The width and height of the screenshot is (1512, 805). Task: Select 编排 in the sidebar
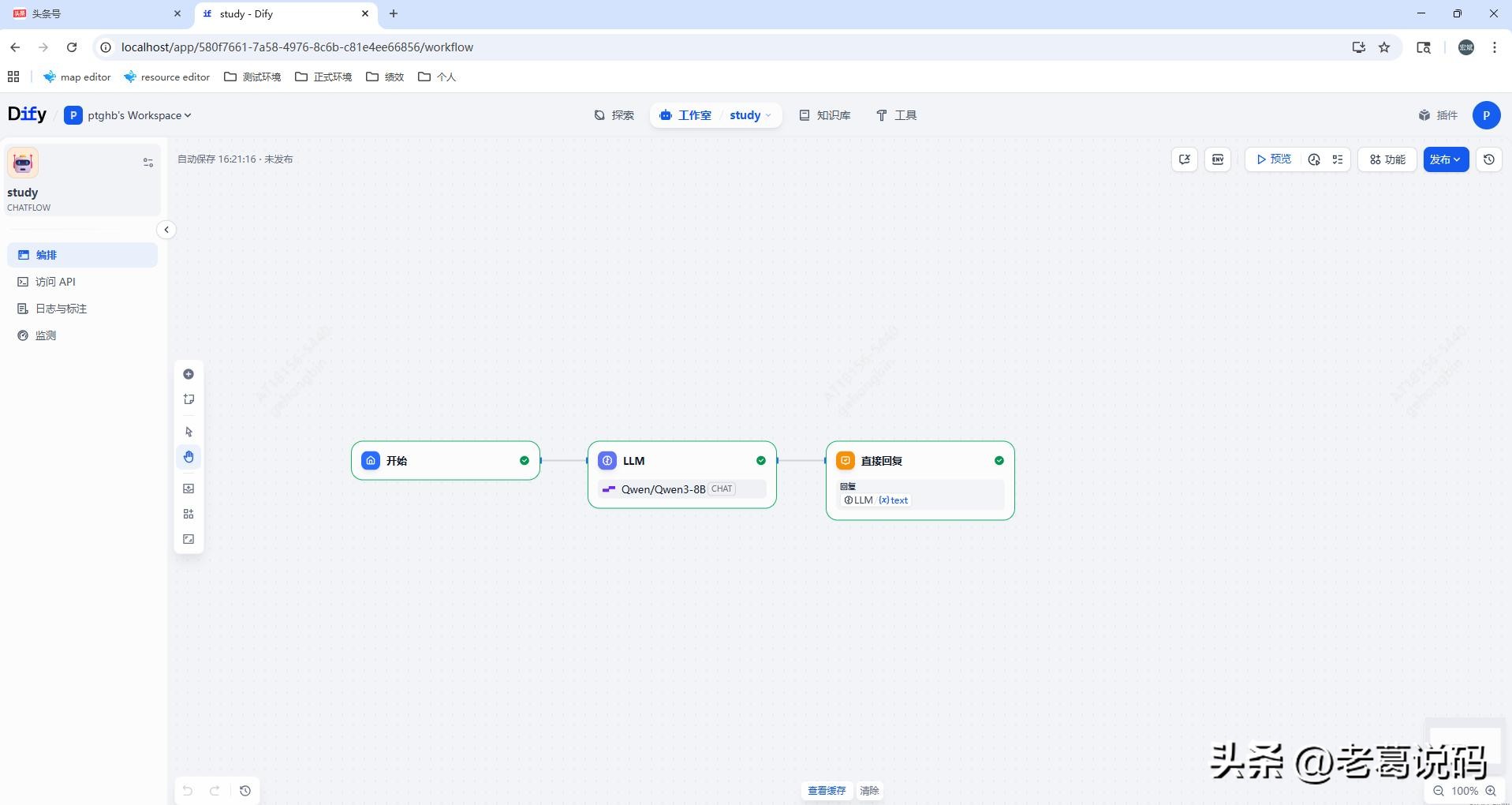tap(83, 255)
